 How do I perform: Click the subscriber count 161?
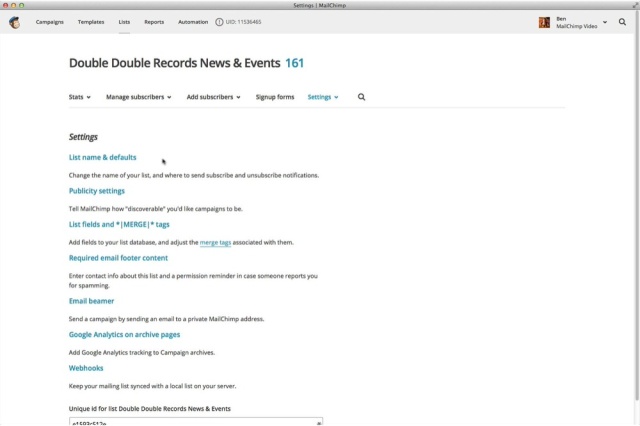click(294, 63)
